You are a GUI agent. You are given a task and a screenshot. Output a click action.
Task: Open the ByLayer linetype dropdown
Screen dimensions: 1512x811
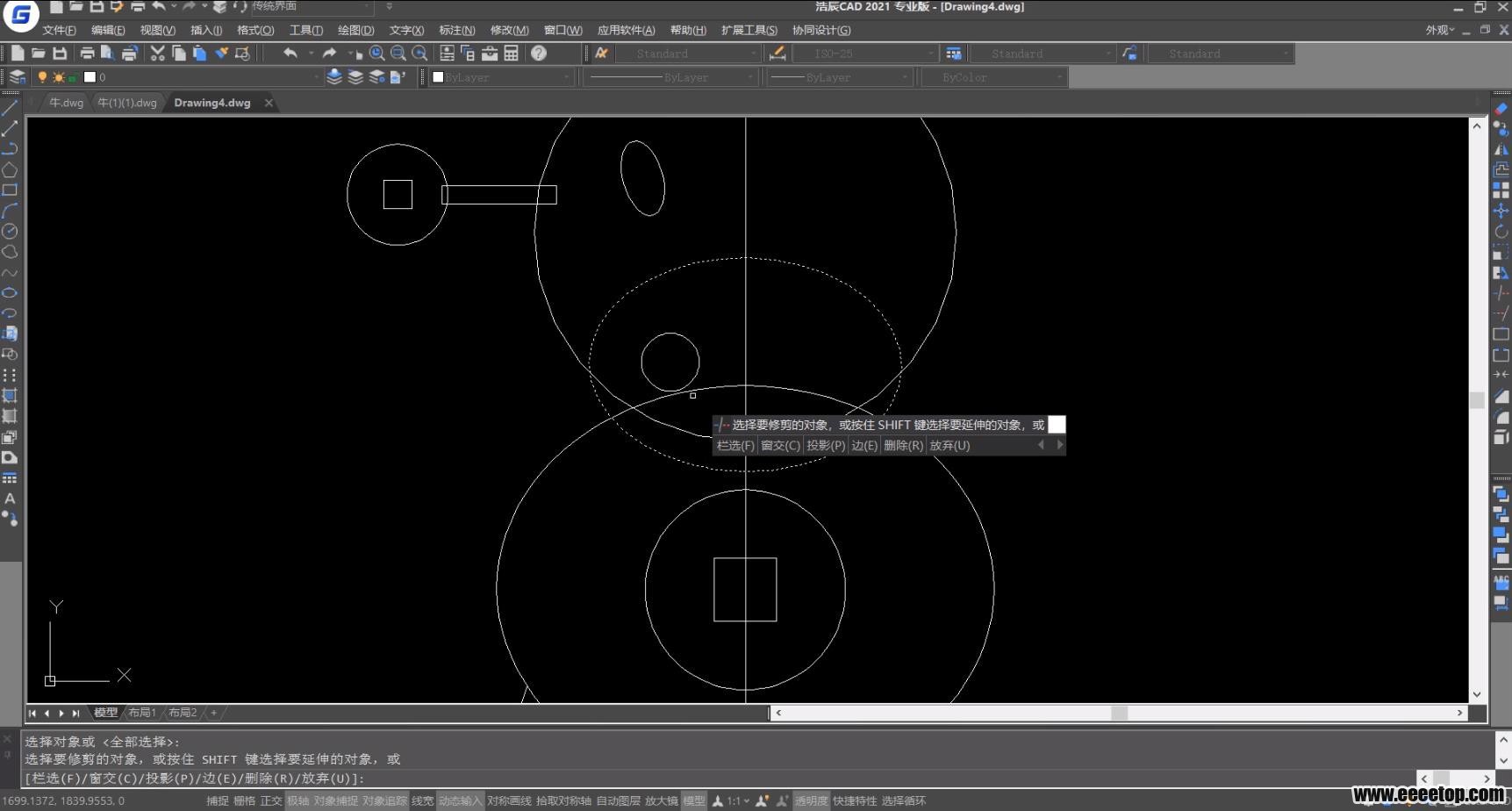point(671,77)
